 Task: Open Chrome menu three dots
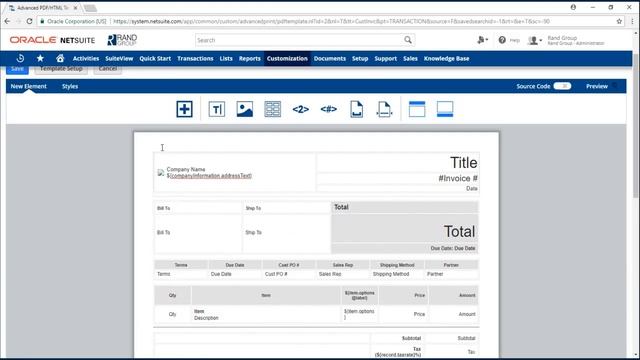[632, 21]
